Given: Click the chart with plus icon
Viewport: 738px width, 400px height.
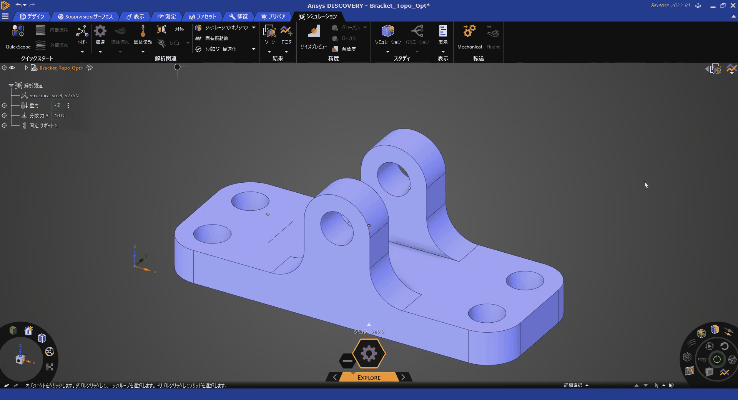Looking at the screenshot, I should [286, 31].
